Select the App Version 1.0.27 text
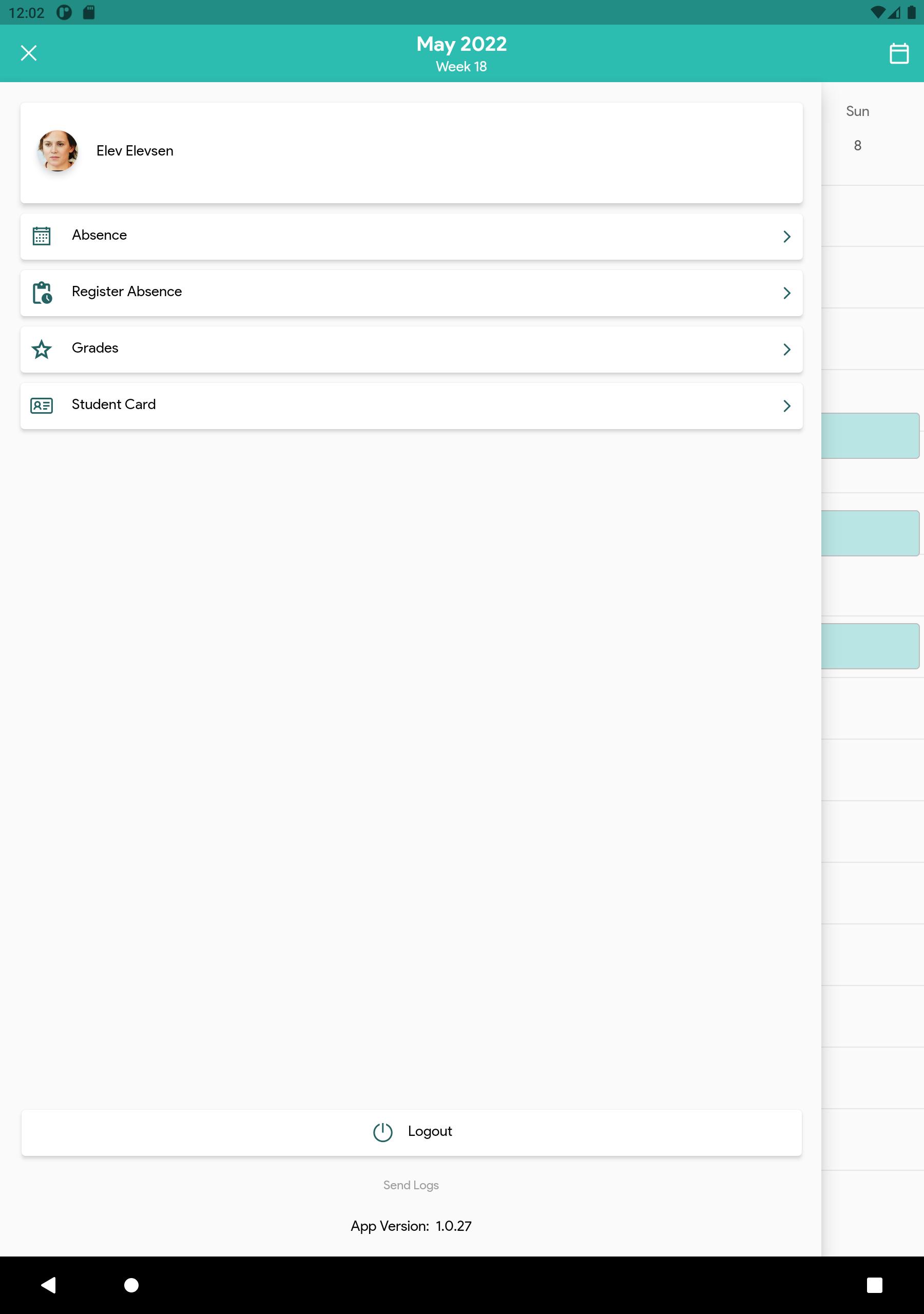The height and width of the screenshot is (1314, 924). (x=411, y=1226)
